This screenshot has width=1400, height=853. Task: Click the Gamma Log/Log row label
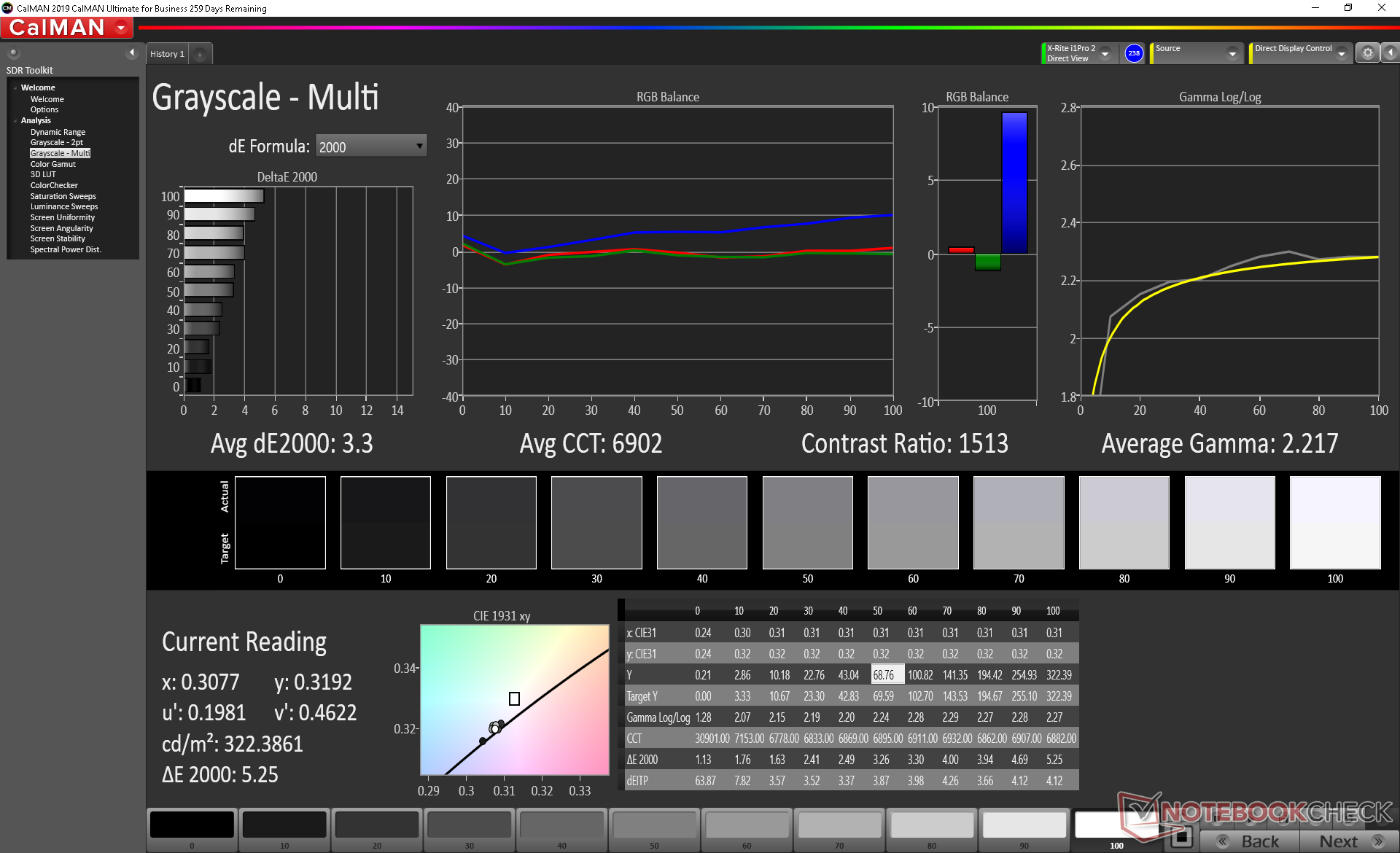658,717
